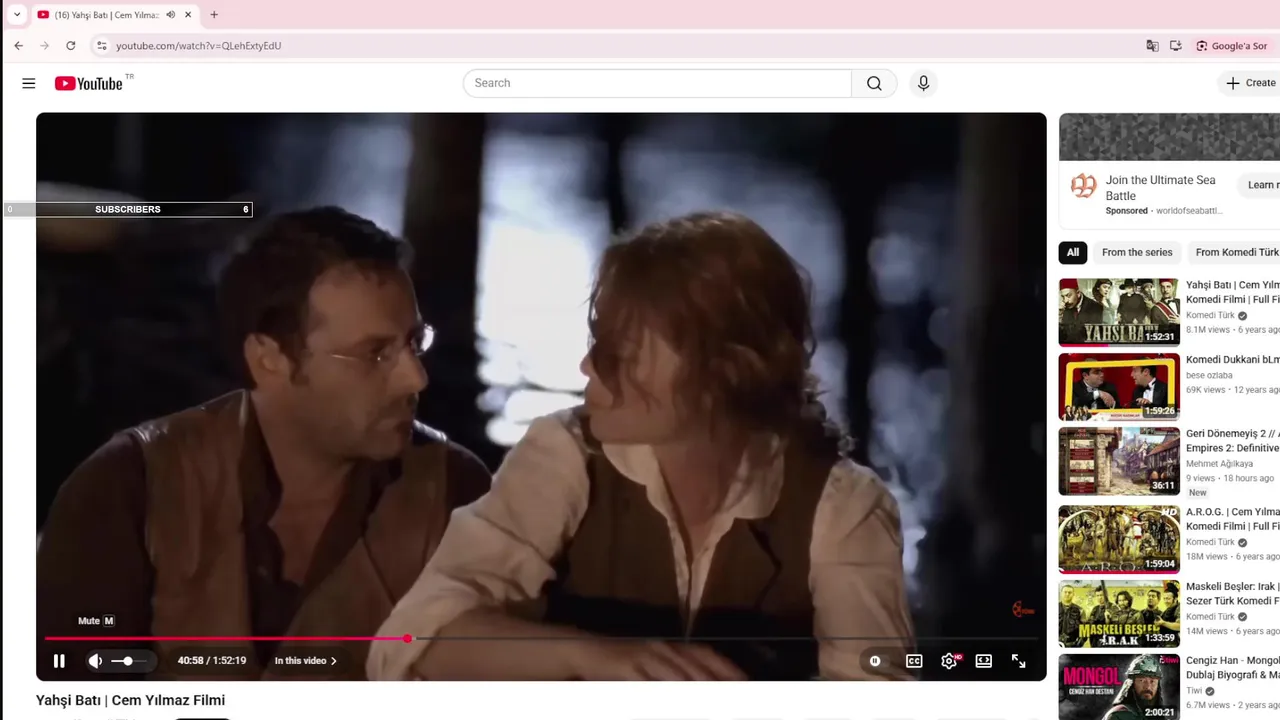Go to YouTube home via logo
Screen dimensions: 1280x720
[x=88, y=83]
